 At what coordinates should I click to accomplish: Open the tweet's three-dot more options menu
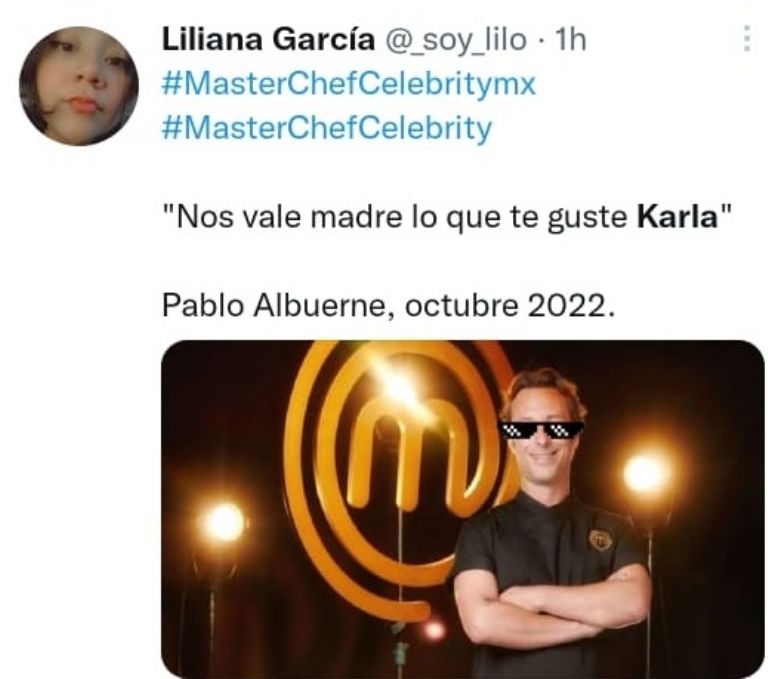click(x=746, y=38)
